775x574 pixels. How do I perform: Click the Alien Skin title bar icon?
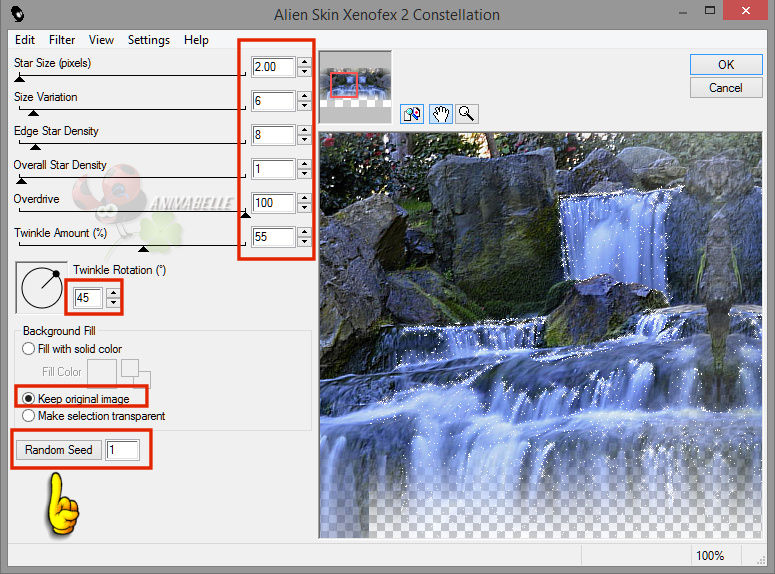(x=17, y=14)
